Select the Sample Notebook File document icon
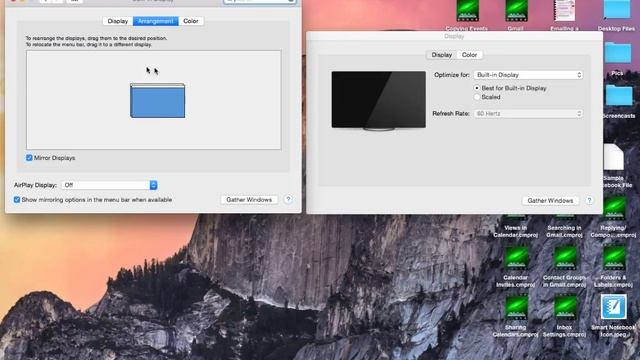This screenshot has height=360, width=640. coord(613,158)
